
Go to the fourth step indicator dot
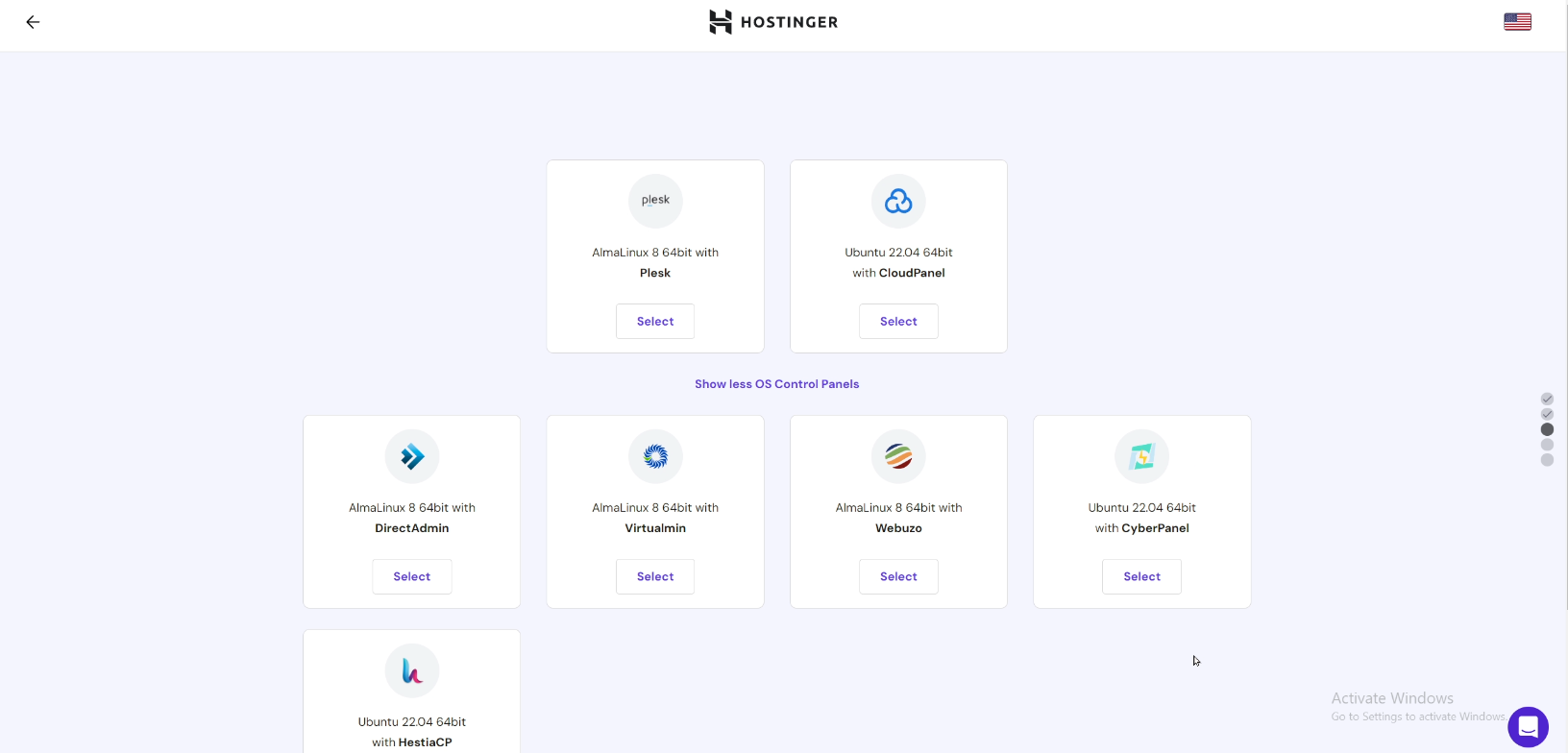pyautogui.click(x=1547, y=445)
